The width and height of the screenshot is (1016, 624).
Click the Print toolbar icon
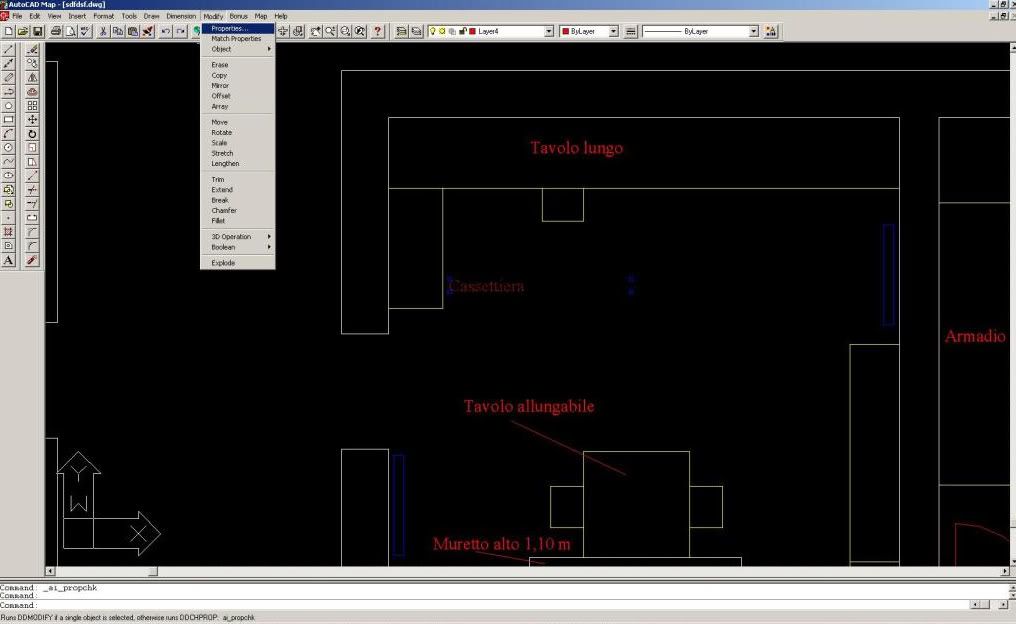tap(56, 31)
